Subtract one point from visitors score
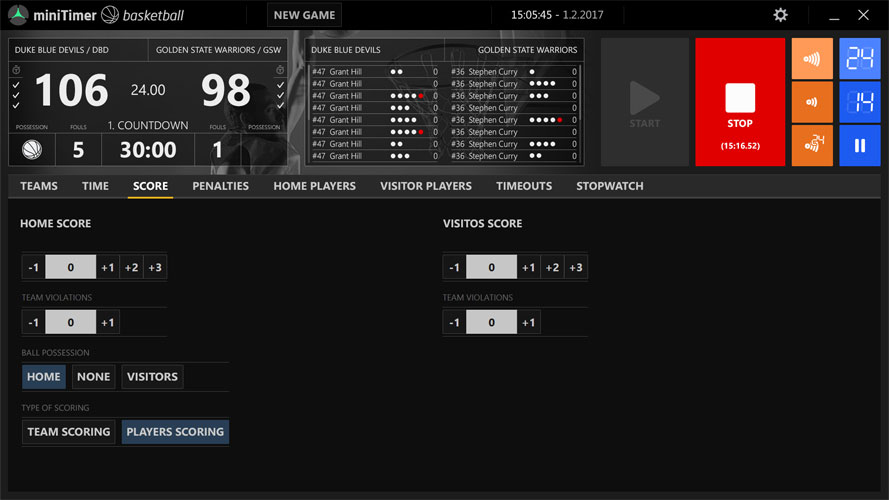 point(454,267)
